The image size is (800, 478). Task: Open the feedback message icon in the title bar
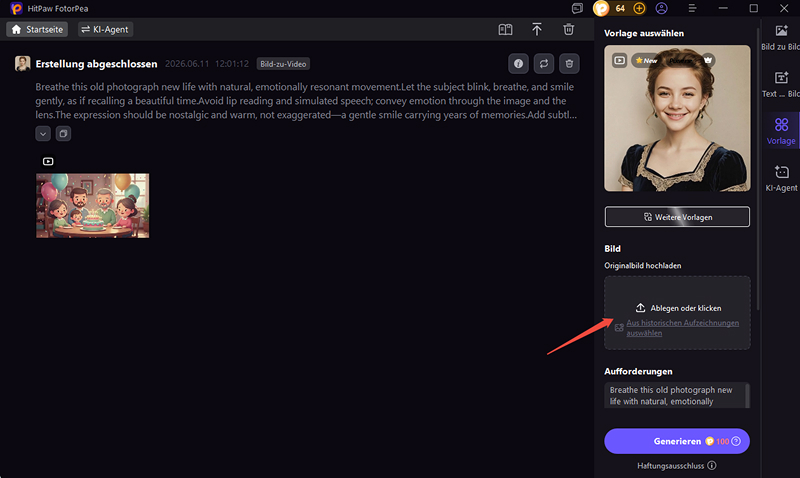(x=577, y=8)
